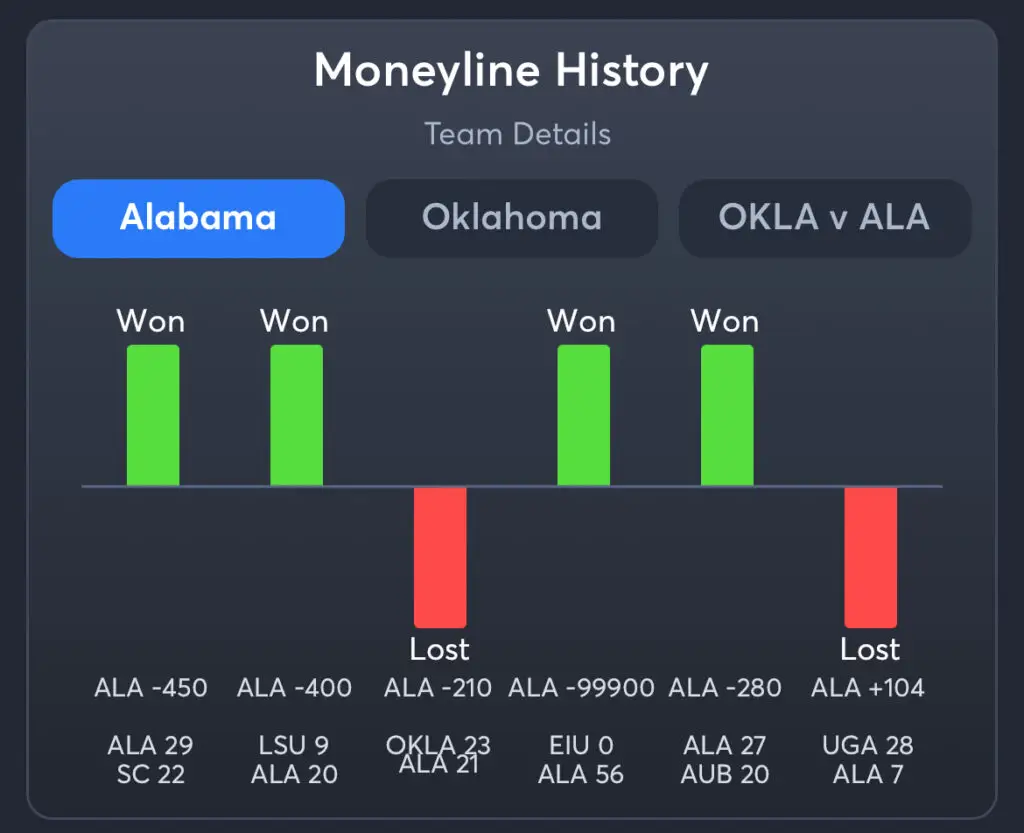Click the Moneyline History title
The width and height of the screenshot is (1024, 833).
[x=512, y=69]
